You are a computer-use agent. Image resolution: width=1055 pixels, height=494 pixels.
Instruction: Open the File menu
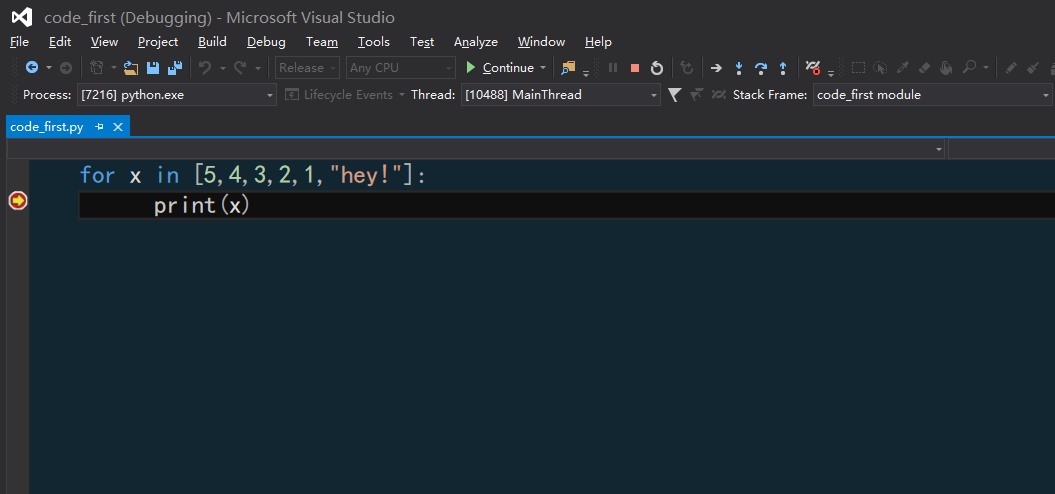(x=20, y=42)
